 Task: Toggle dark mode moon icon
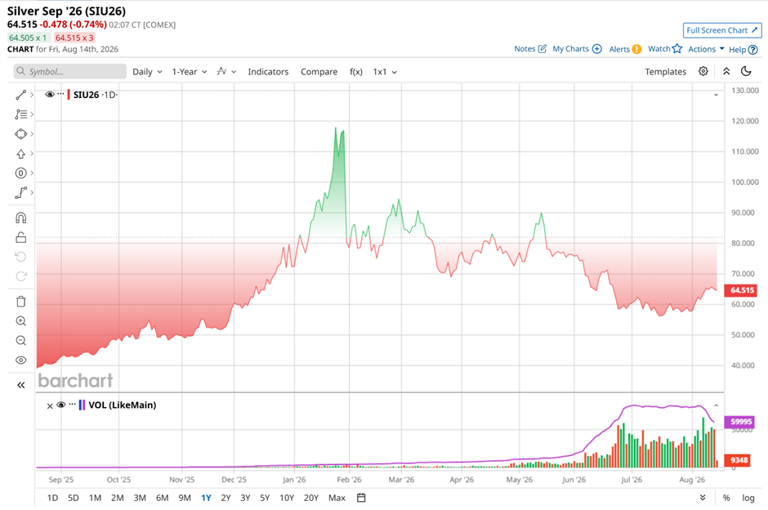click(x=746, y=72)
